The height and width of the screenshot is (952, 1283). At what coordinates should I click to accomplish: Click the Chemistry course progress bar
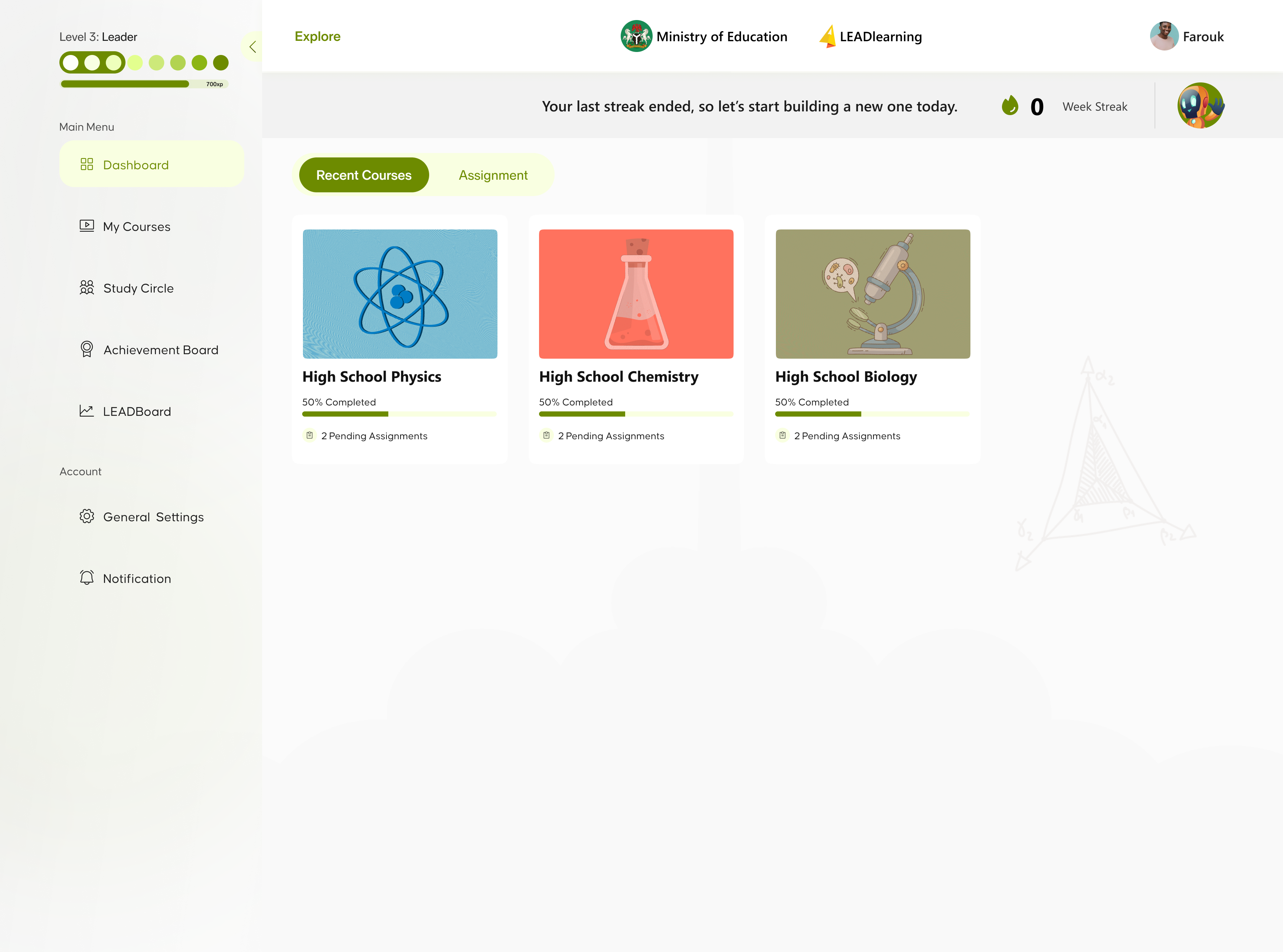(636, 414)
